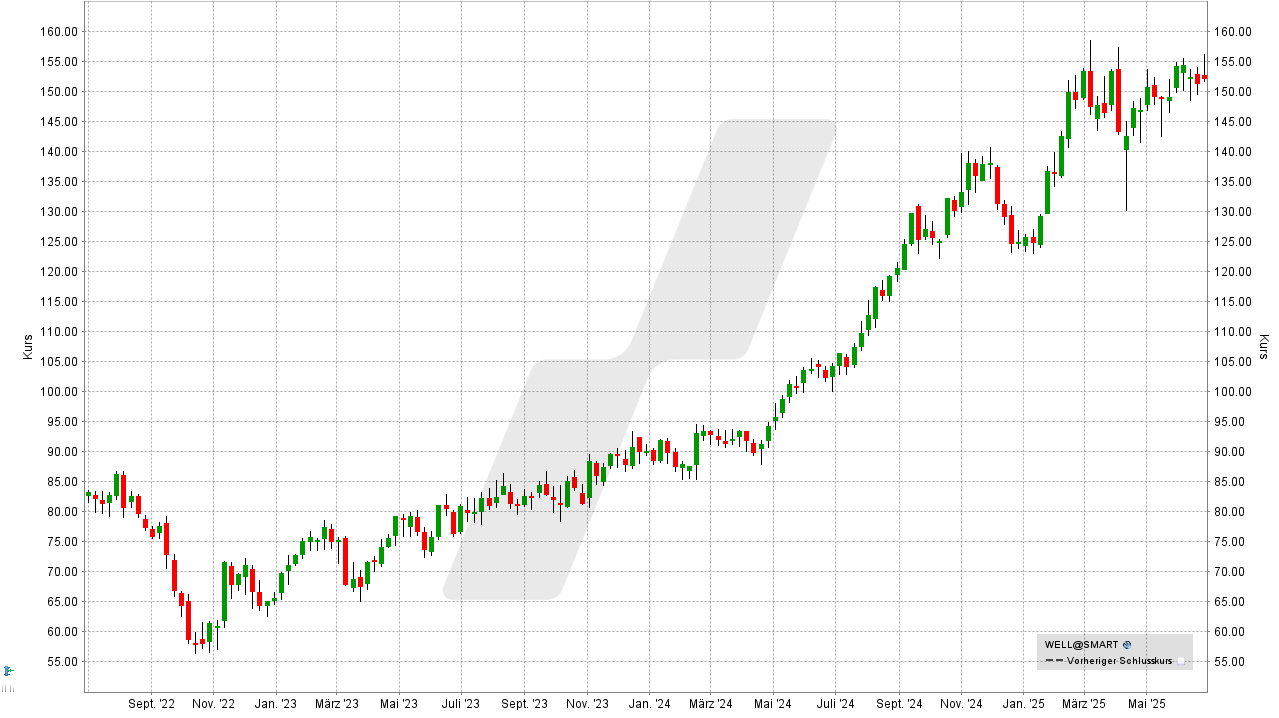Click the Nov. '22 date label
This screenshot has height=718, width=1279.
[213, 704]
